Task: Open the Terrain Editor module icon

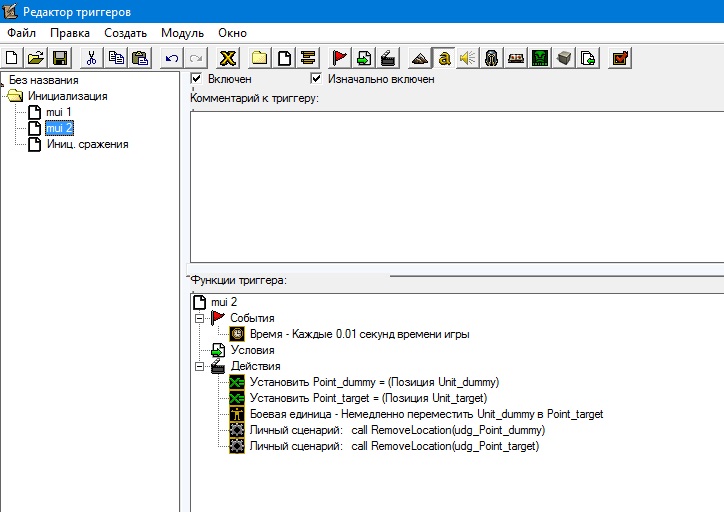Action: [420, 58]
